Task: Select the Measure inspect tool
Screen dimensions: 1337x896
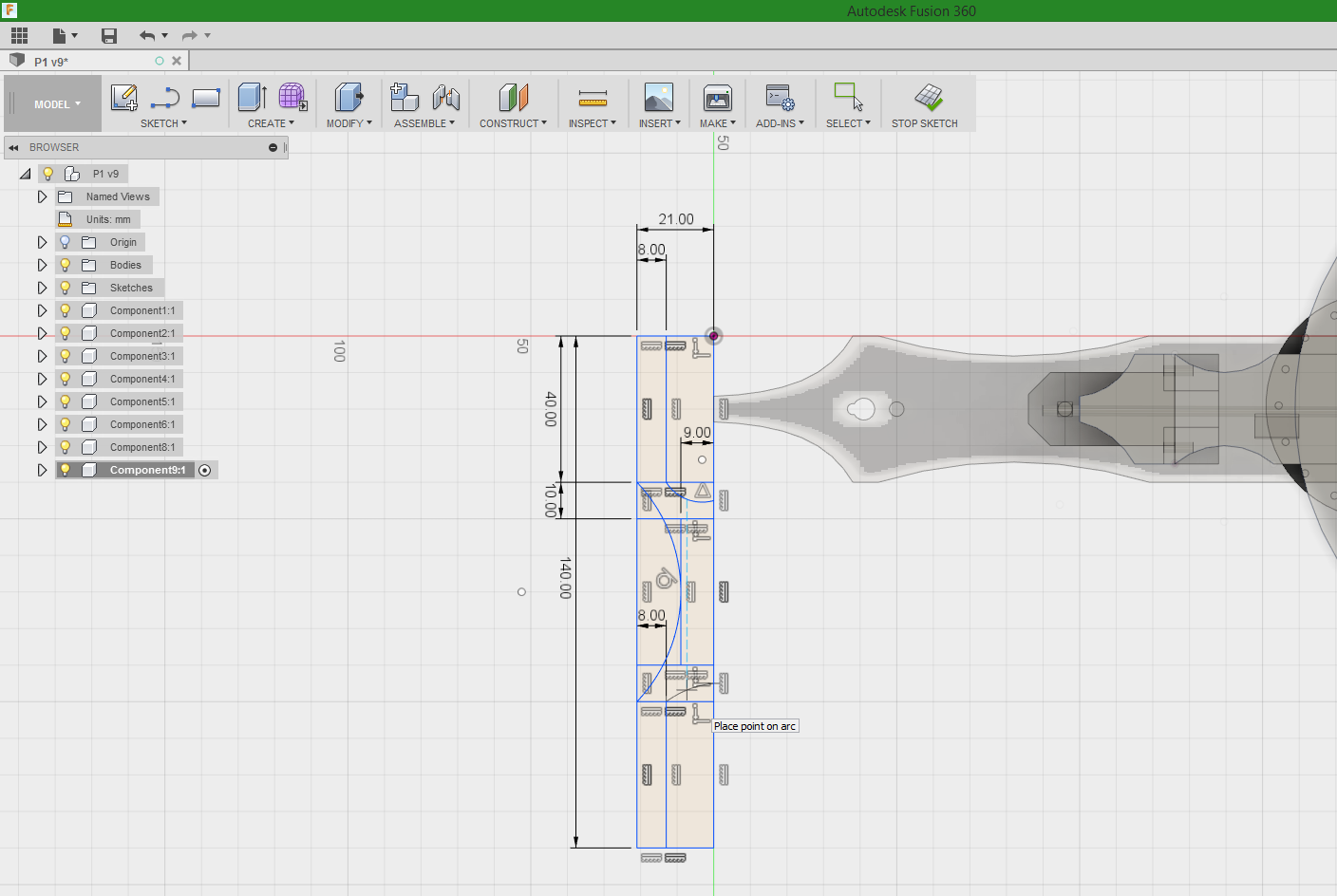Action: [x=593, y=98]
